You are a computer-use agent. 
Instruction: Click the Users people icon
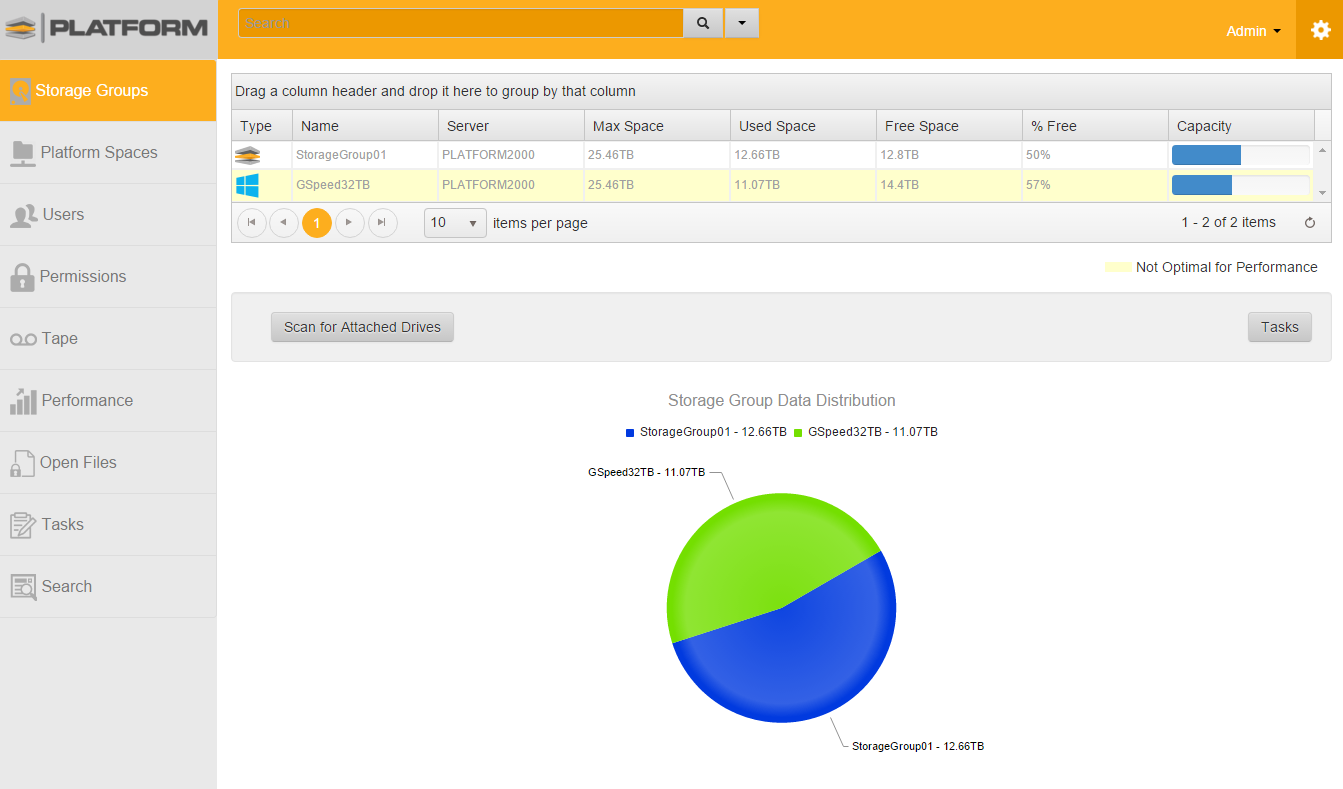(x=24, y=215)
